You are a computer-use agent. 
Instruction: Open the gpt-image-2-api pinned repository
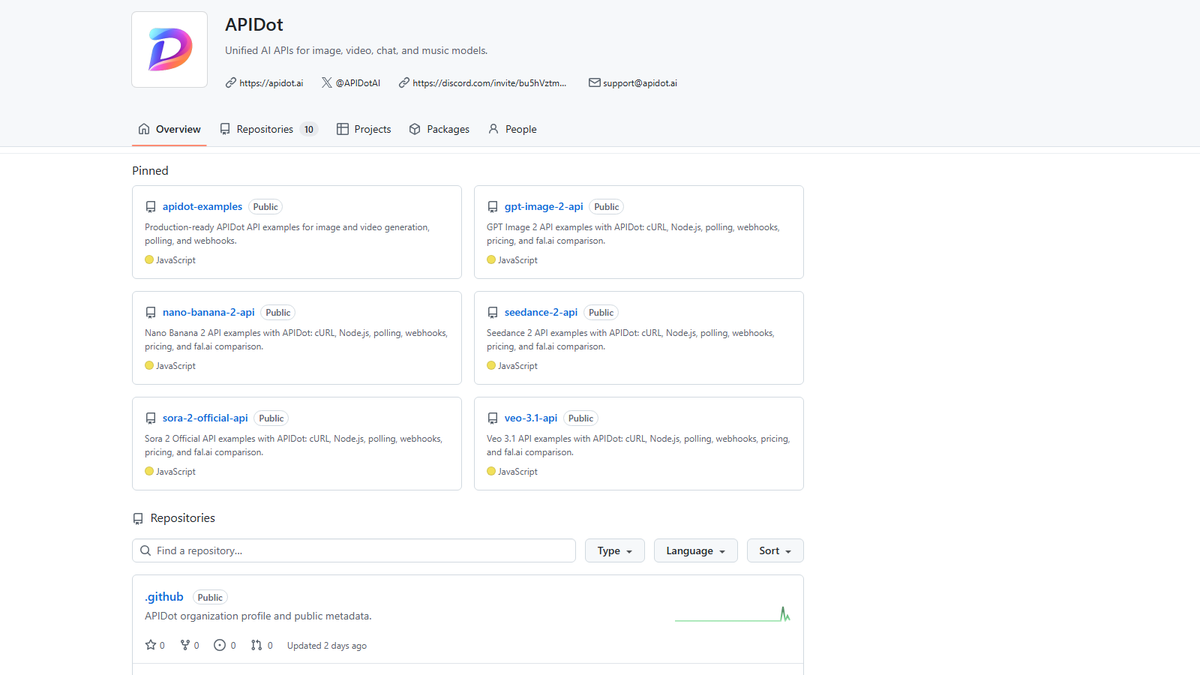point(544,207)
